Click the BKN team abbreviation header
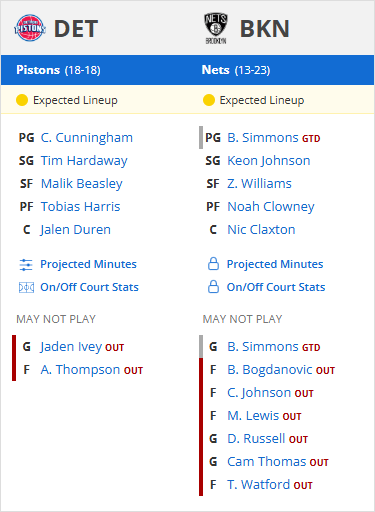Viewport: 375px width, 512px height. click(x=265, y=29)
